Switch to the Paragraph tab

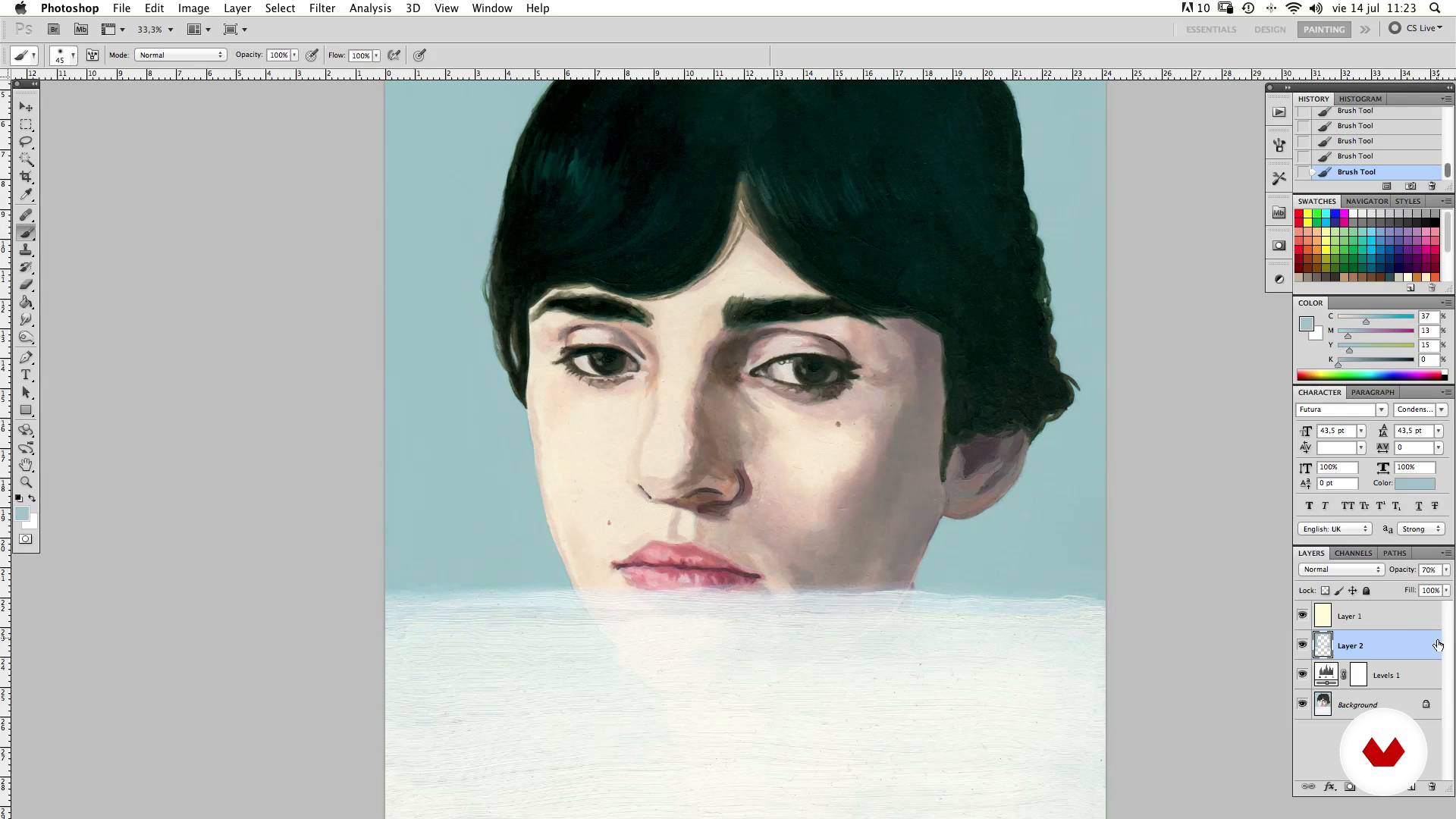click(1373, 392)
